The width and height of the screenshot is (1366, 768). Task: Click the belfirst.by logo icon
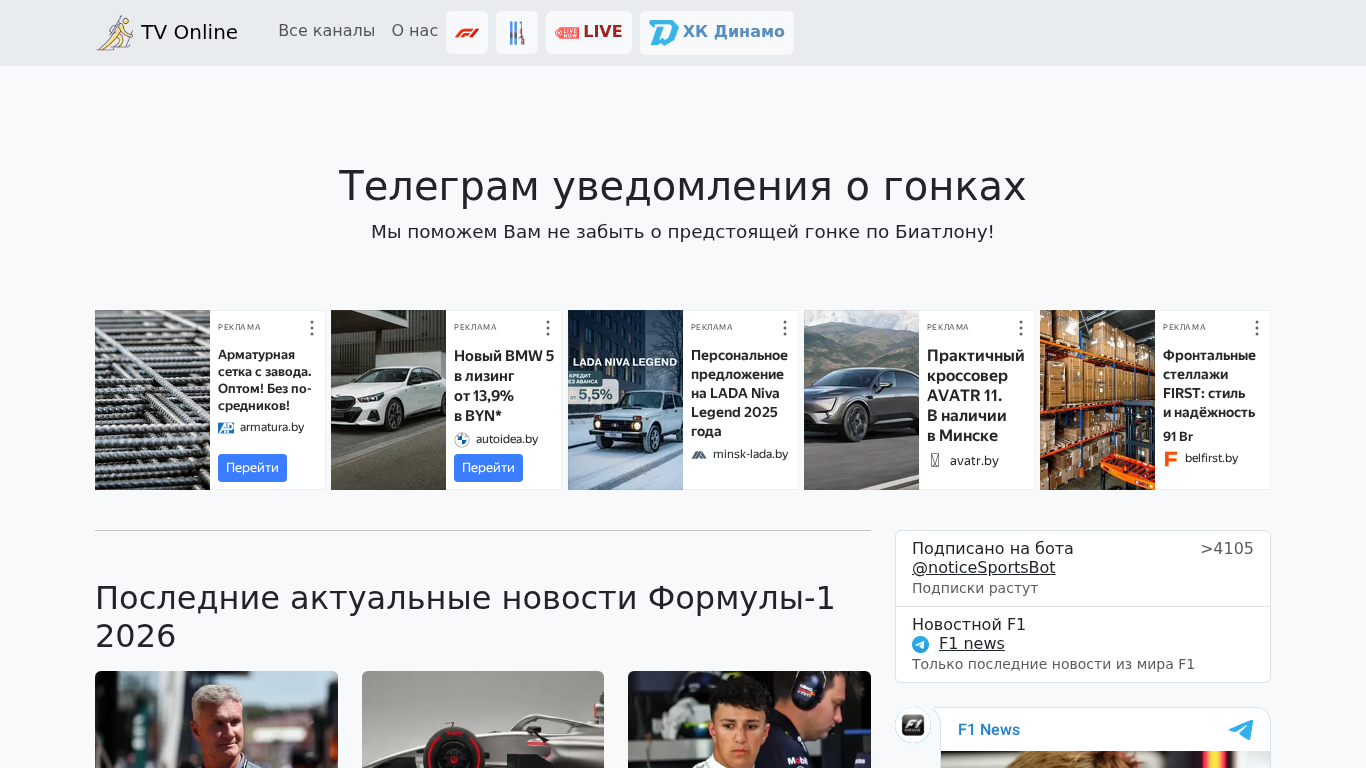tap(1171, 459)
